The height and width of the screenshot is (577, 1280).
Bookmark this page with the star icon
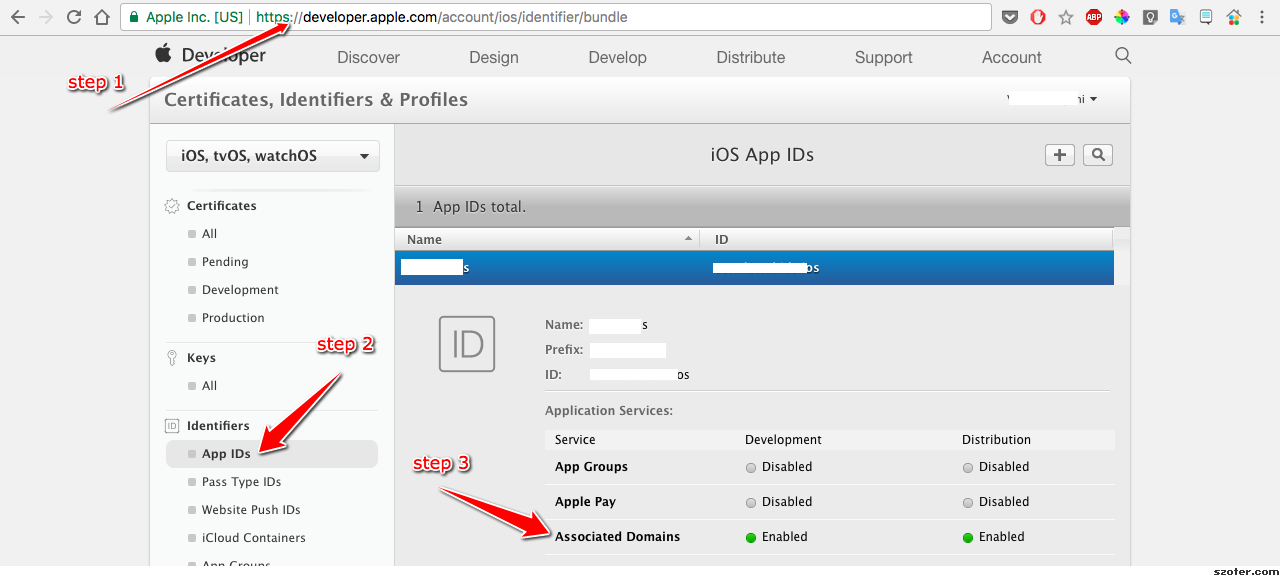[1066, 17]
